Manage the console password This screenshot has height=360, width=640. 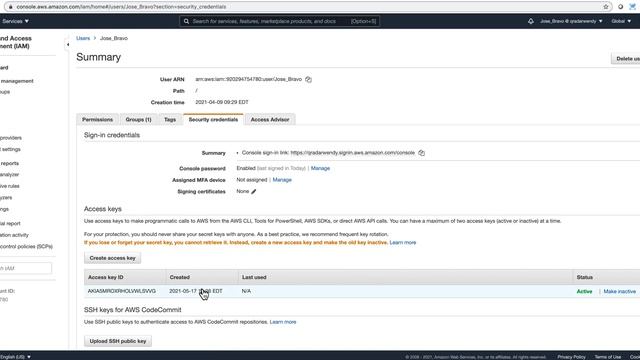click(320, 168)
